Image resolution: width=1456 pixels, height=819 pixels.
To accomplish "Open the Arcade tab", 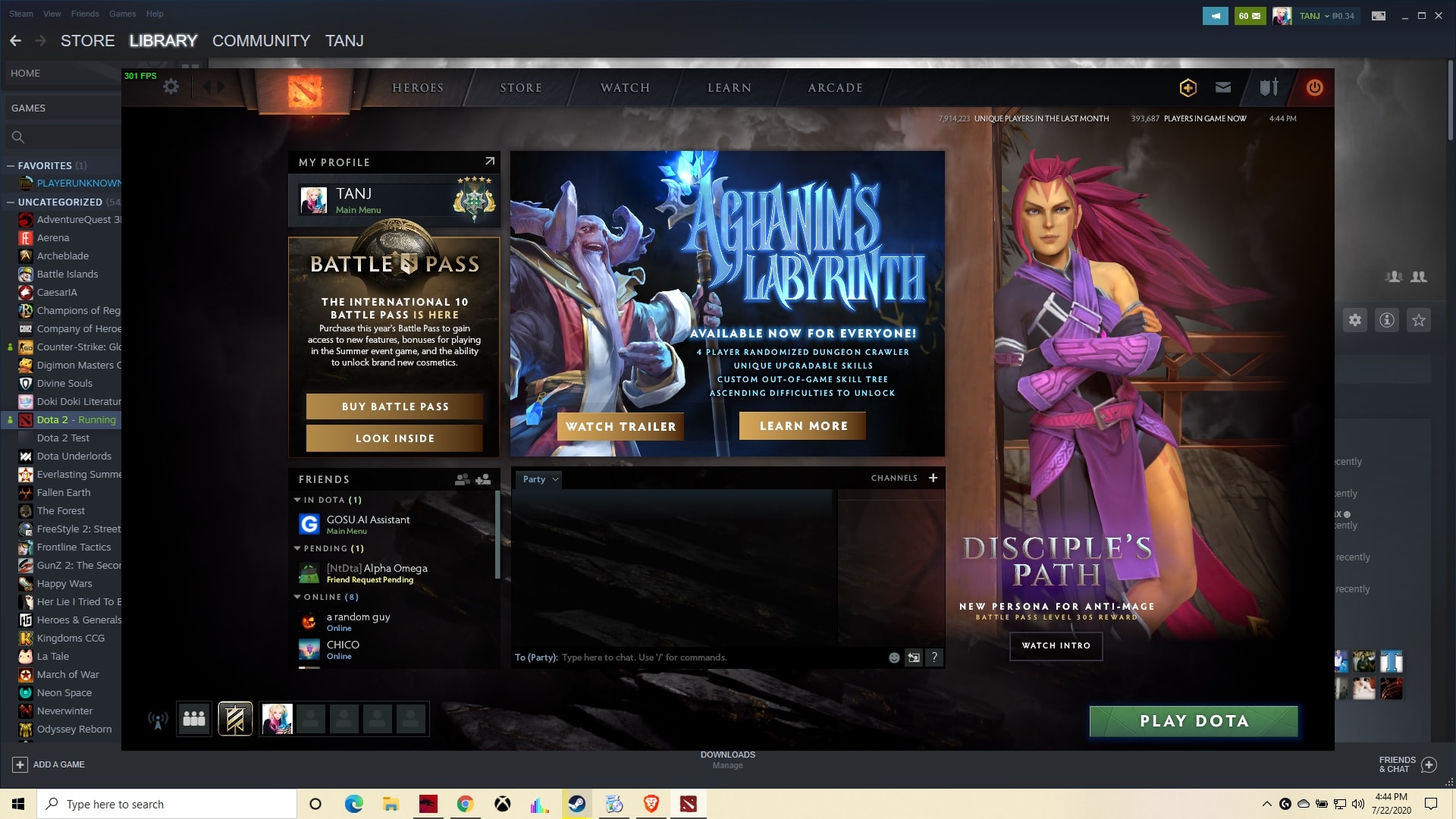I will tap(835, 88).
